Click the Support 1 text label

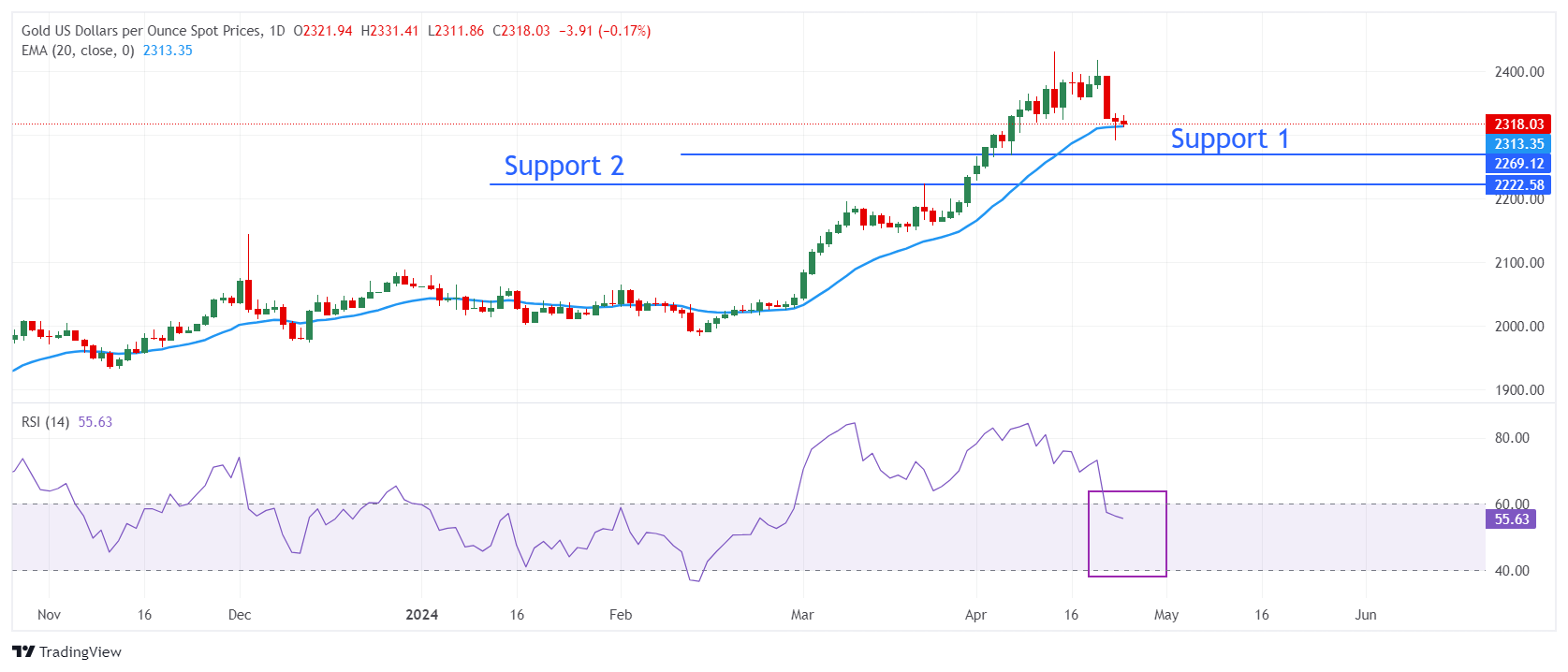[1229, 139]
